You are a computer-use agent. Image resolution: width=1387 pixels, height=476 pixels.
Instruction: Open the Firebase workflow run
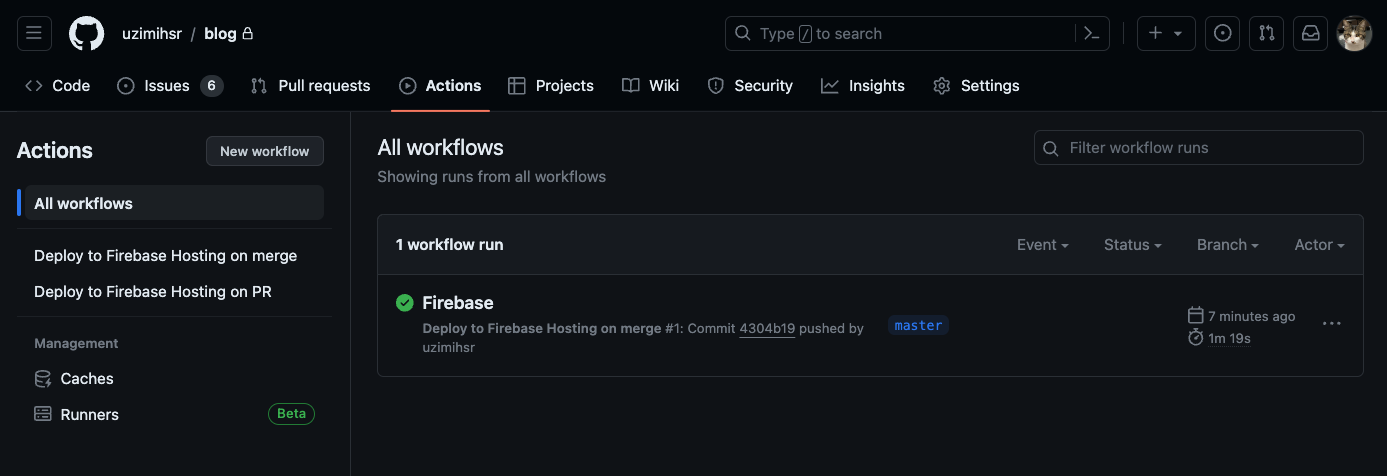458,303
